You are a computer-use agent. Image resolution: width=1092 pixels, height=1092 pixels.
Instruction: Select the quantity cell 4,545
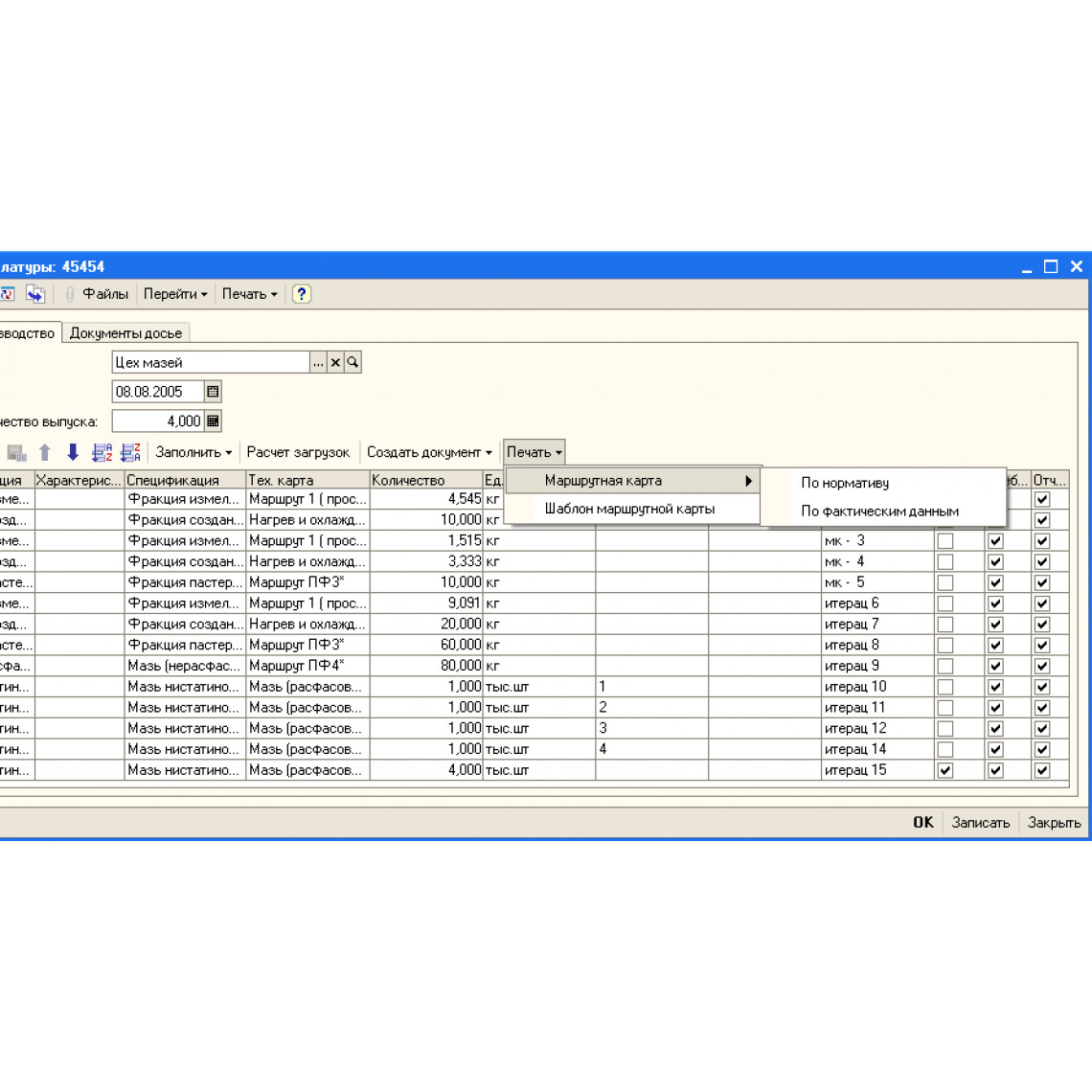tap(426, 499)
